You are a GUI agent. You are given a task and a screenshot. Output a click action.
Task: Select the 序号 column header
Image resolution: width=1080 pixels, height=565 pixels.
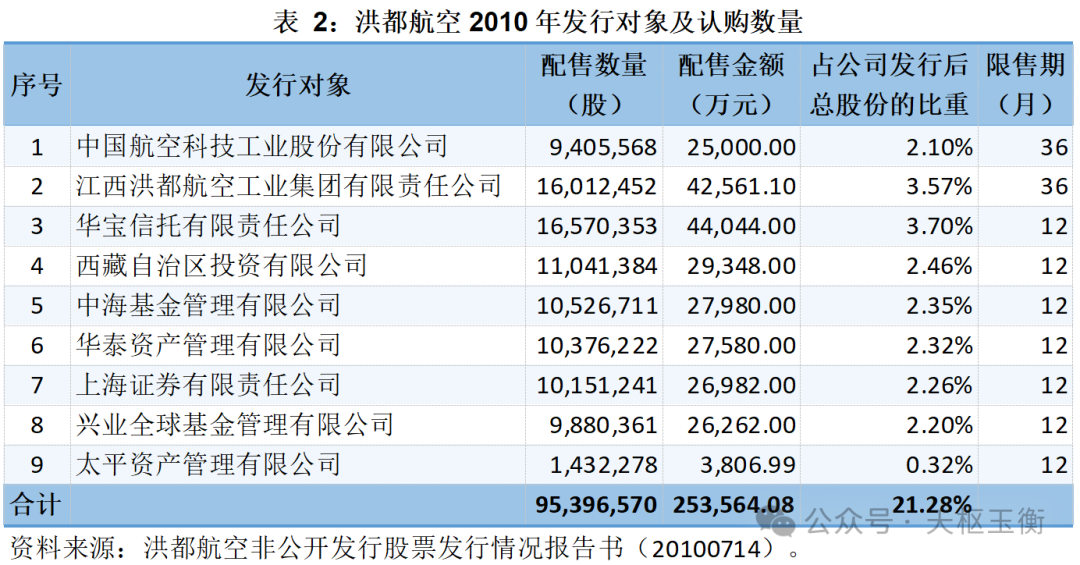[x=36, y=85]
